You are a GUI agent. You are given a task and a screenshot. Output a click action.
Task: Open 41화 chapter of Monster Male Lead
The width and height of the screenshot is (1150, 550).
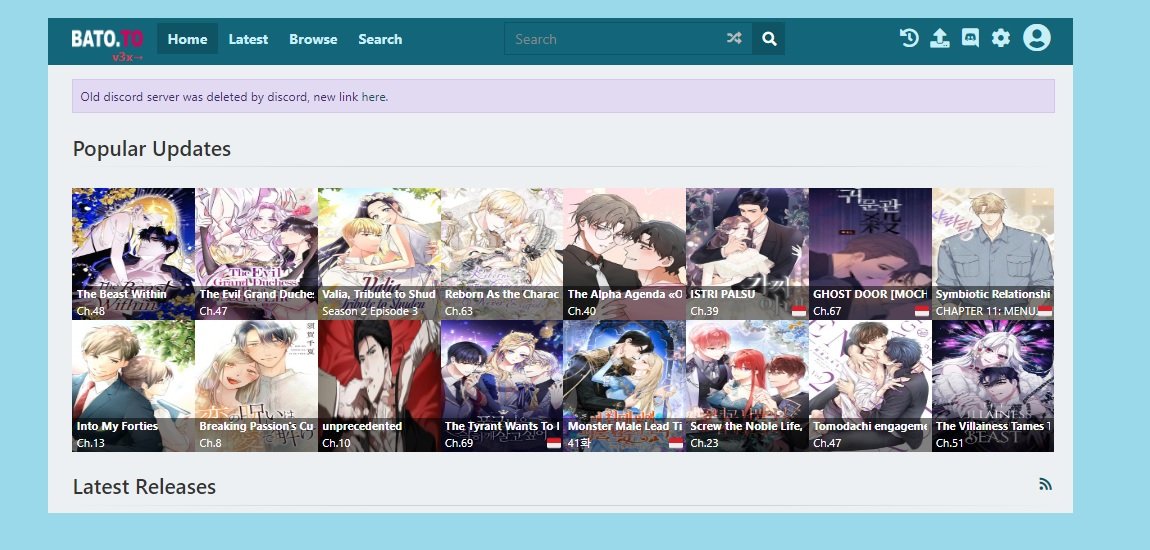point(579,443)
